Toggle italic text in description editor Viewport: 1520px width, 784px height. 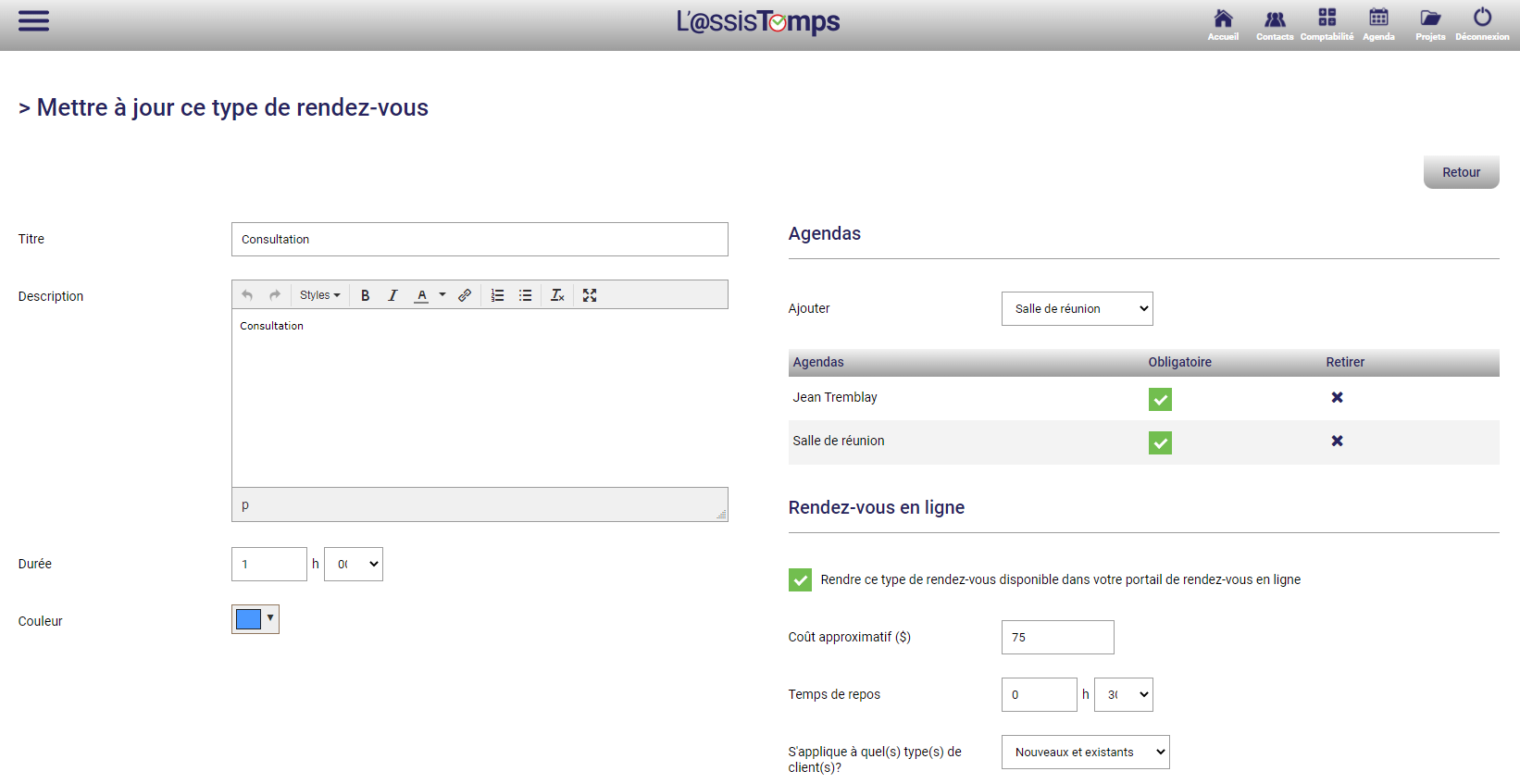[x=392, y=295]
